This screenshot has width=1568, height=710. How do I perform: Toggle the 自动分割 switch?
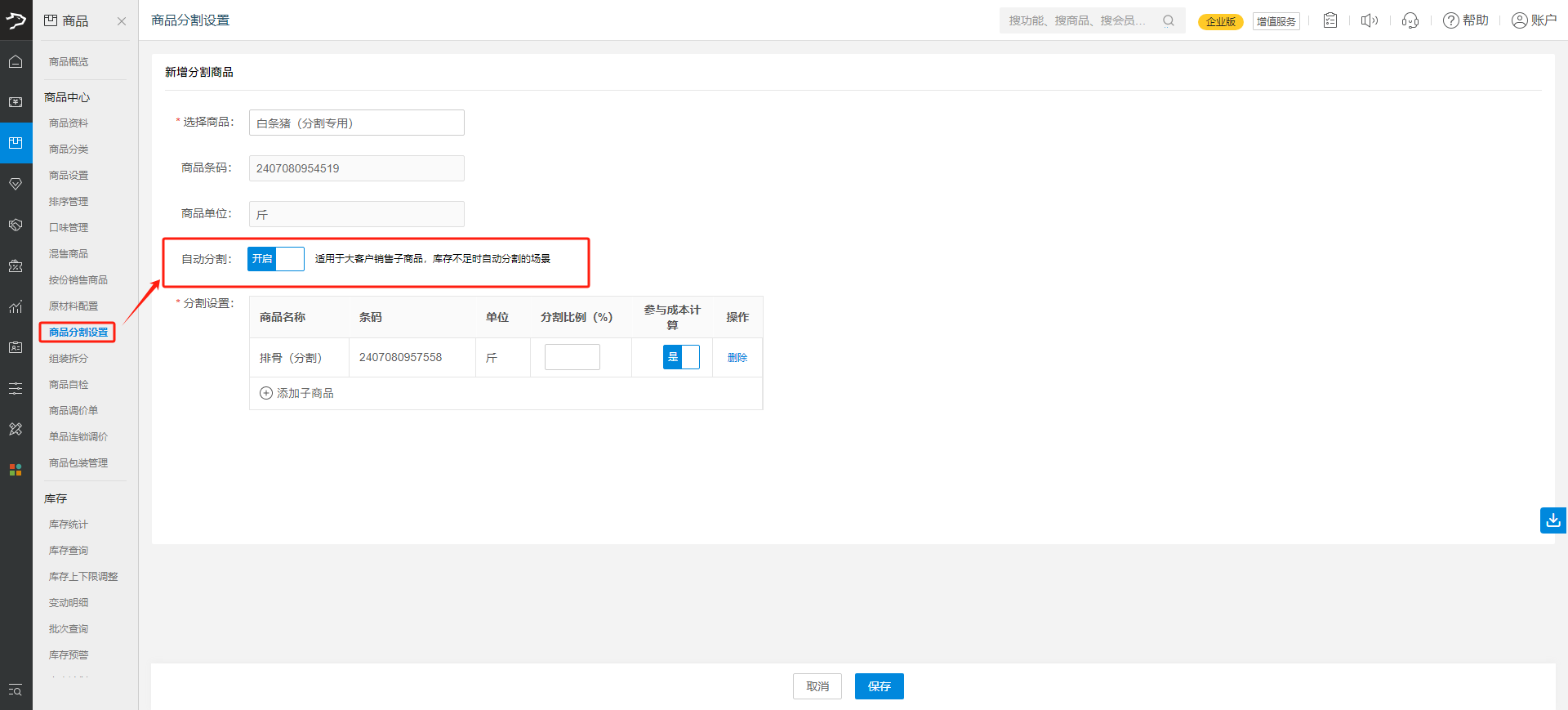tap(276, 259)
